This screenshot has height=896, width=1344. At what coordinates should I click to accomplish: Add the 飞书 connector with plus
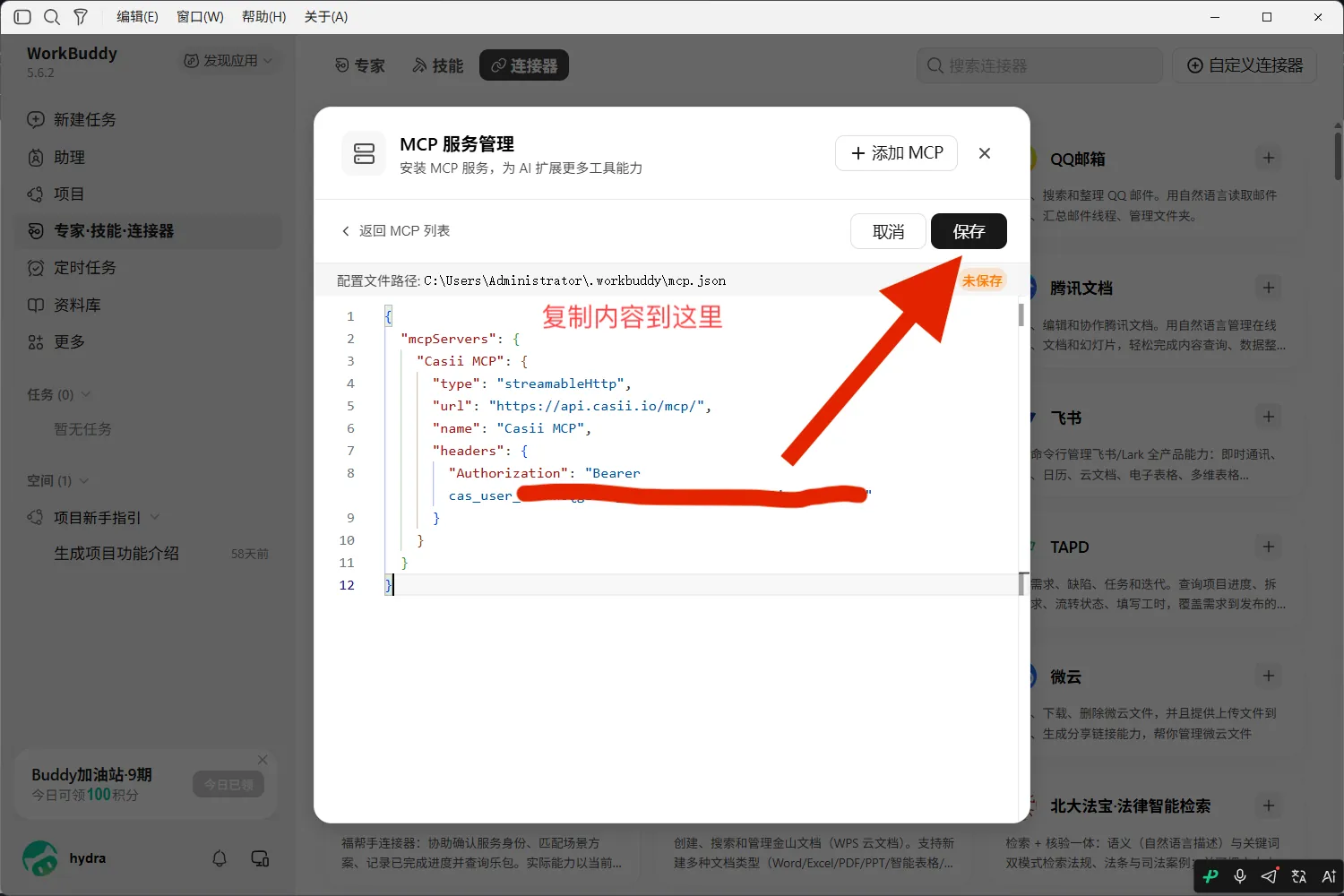coord(1269,417)
